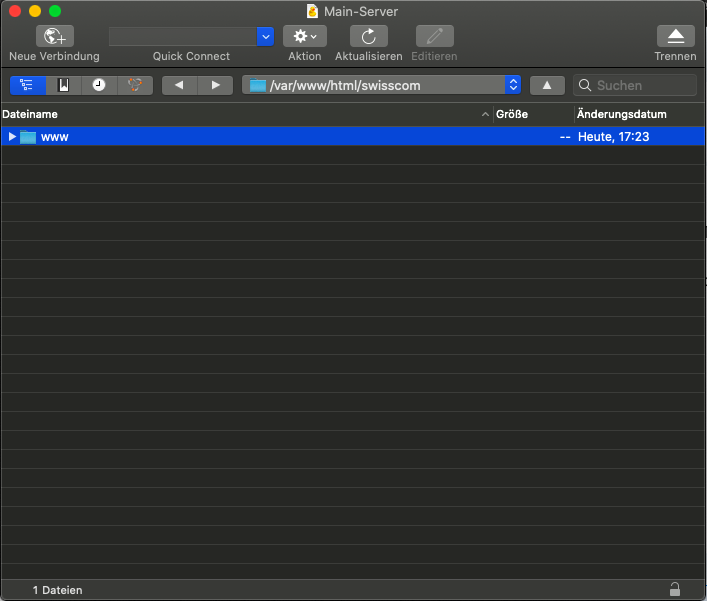Switch to the Bonjour view

coord(135,85)
